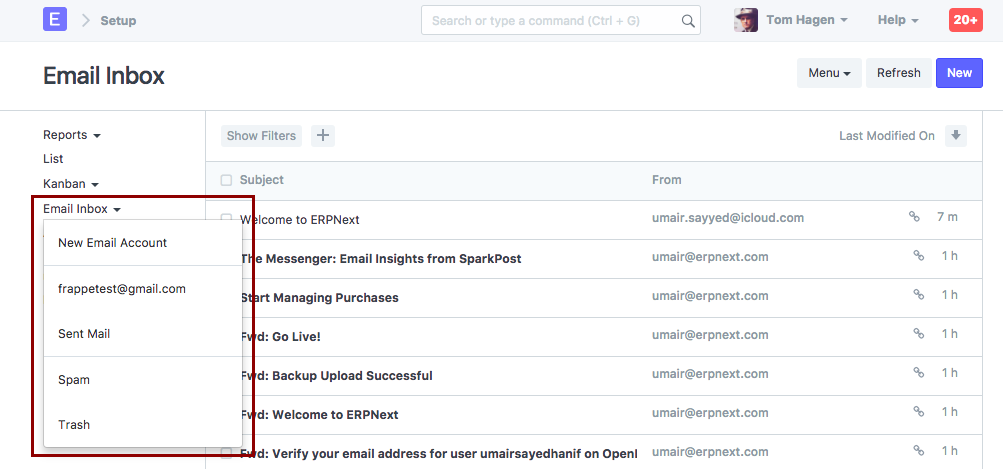Open the Menu dropdown button
Image resolution: width=1003 pixels, height=469 pixels.
pyautogui.click(x=829, y=73)
